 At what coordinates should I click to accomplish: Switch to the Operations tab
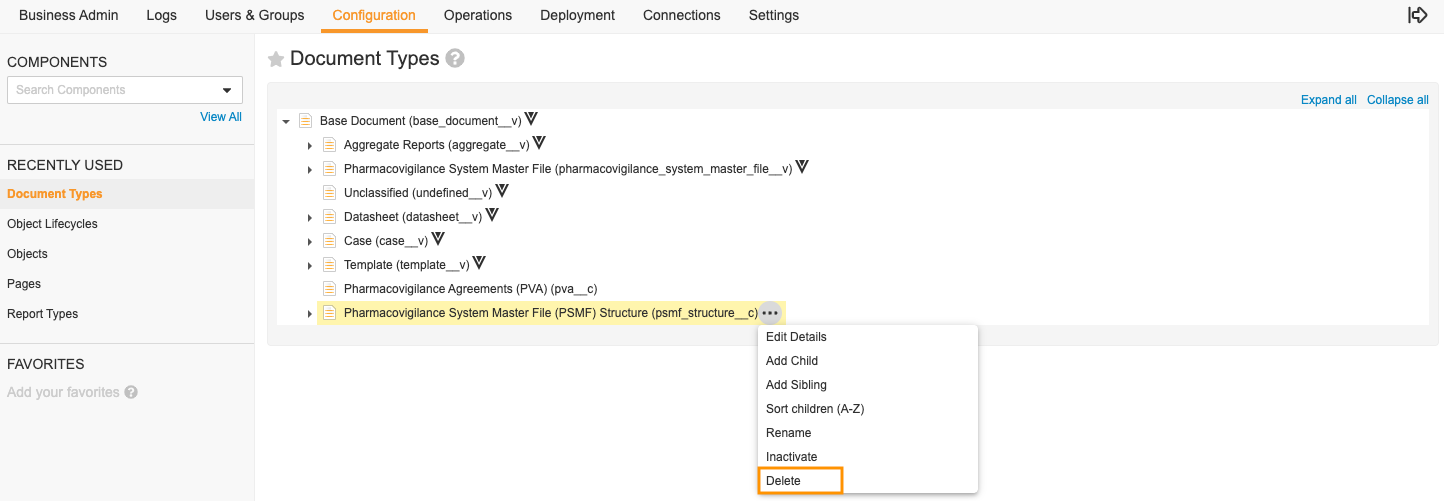coord(478,15)
